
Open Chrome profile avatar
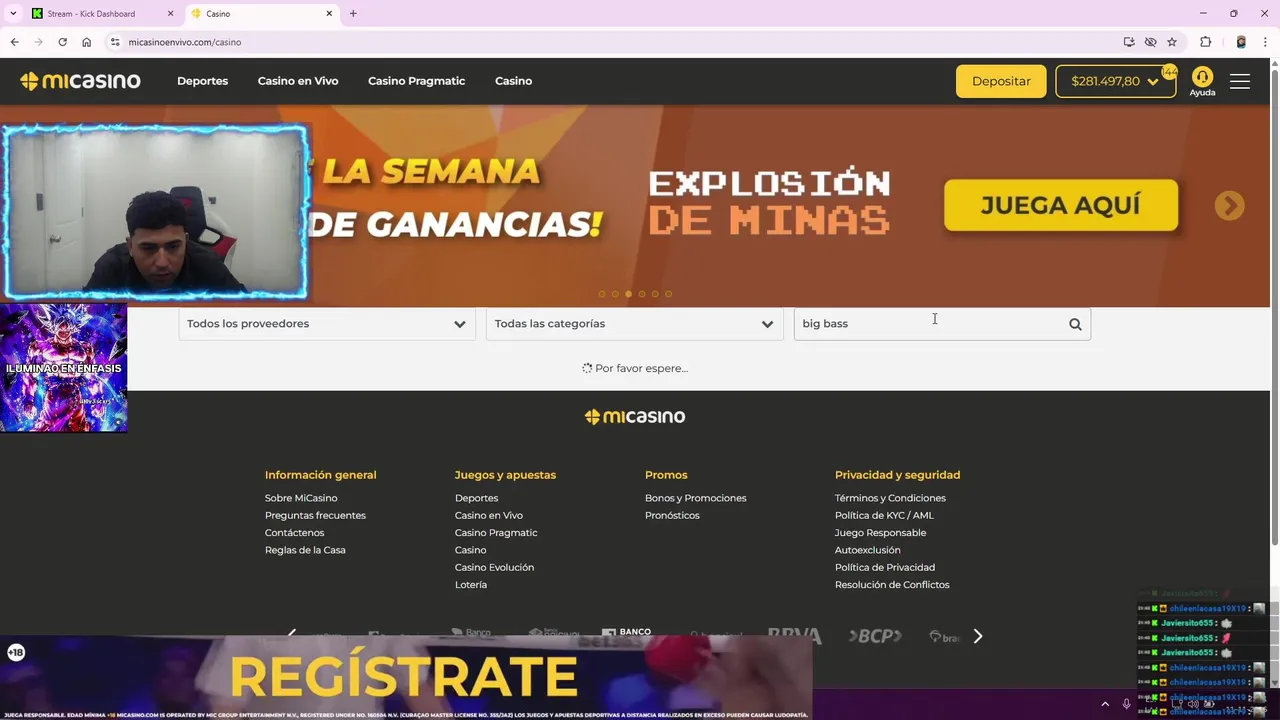[1241, 42]
